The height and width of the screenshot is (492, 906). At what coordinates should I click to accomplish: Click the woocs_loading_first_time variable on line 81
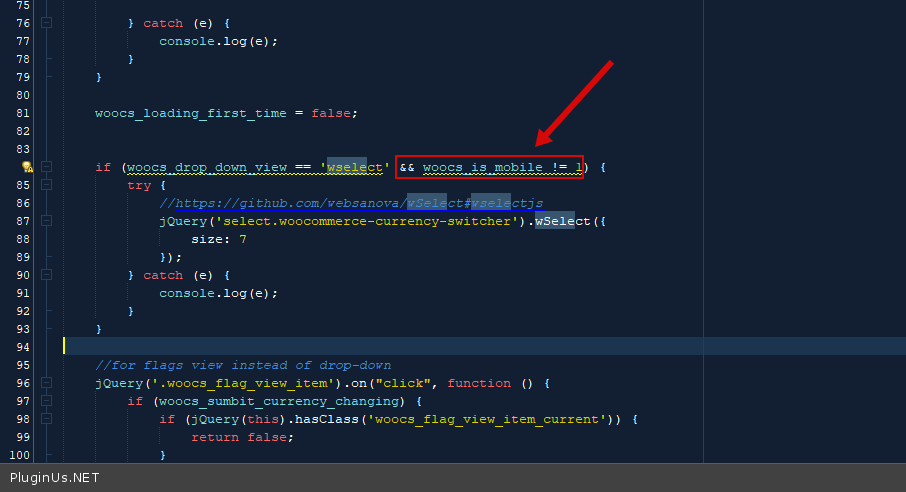tap(191, 113)
